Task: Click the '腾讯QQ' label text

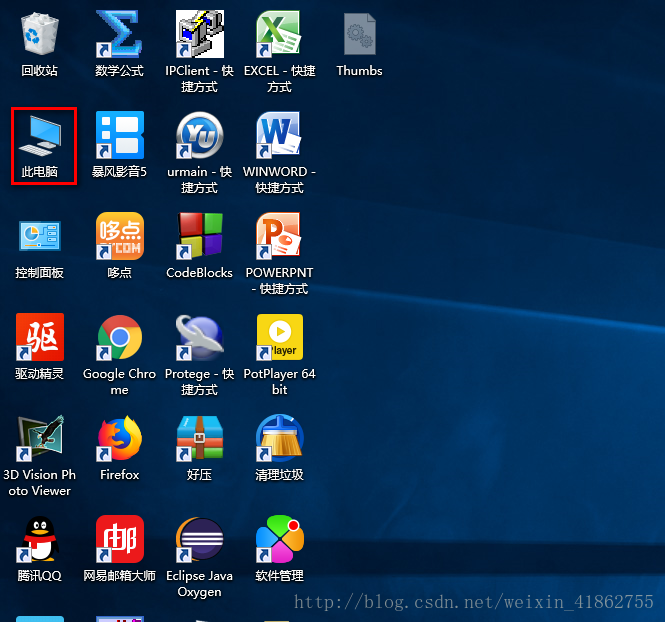Action: [39, 576]
